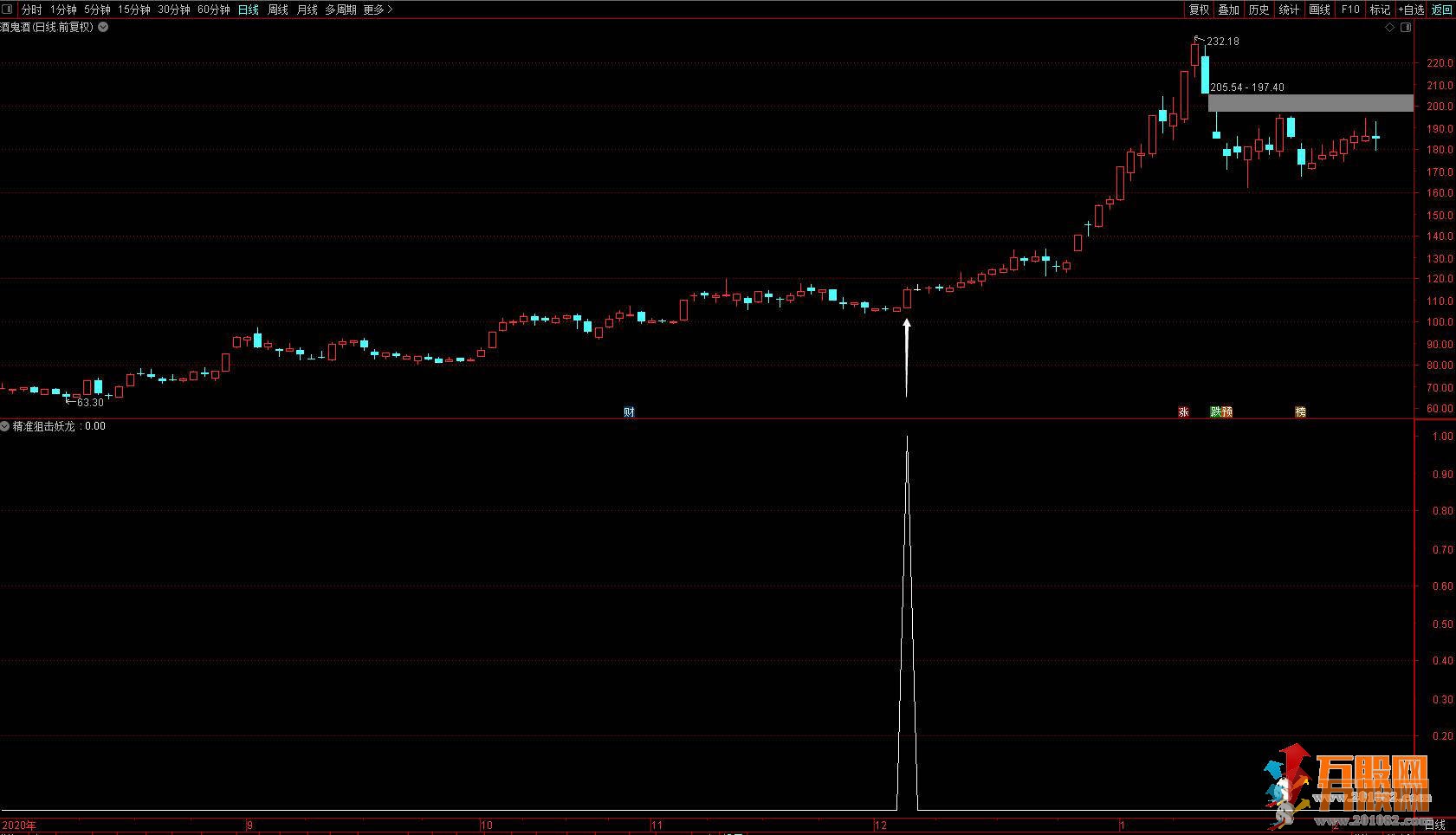Switch to 1分钟 period

point(63,10)
